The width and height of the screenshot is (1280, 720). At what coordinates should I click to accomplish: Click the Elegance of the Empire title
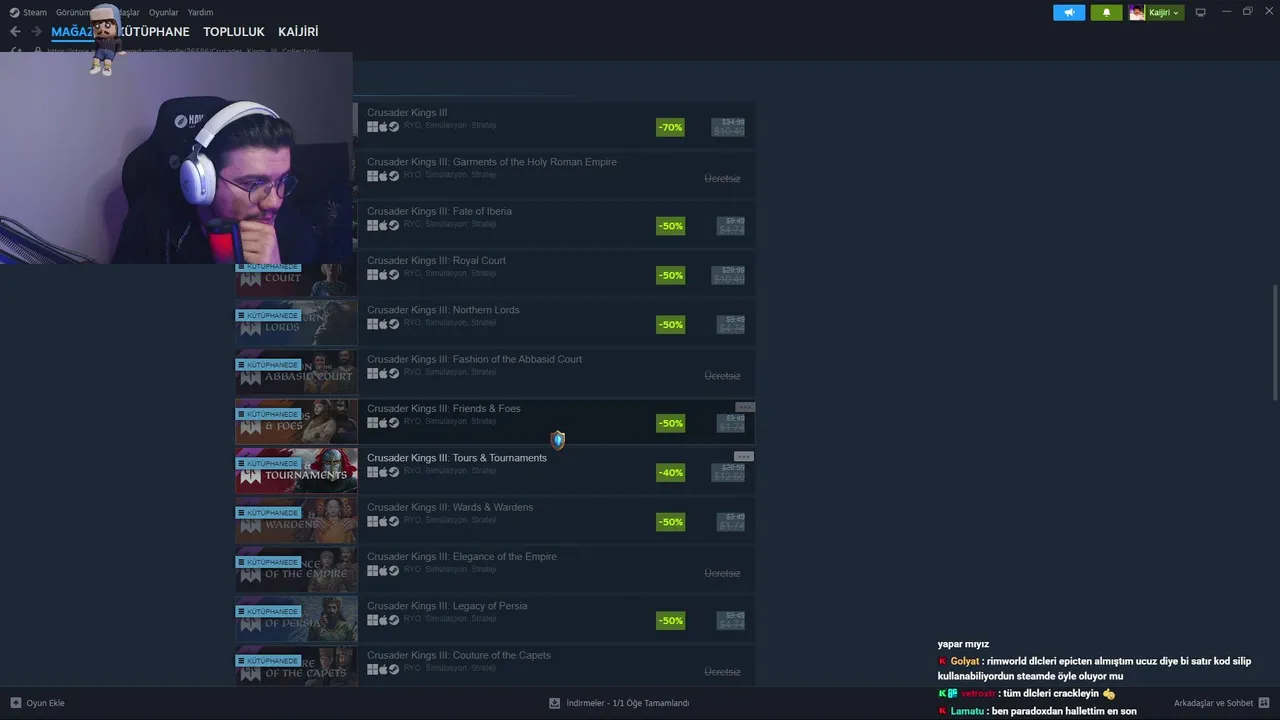462,556
